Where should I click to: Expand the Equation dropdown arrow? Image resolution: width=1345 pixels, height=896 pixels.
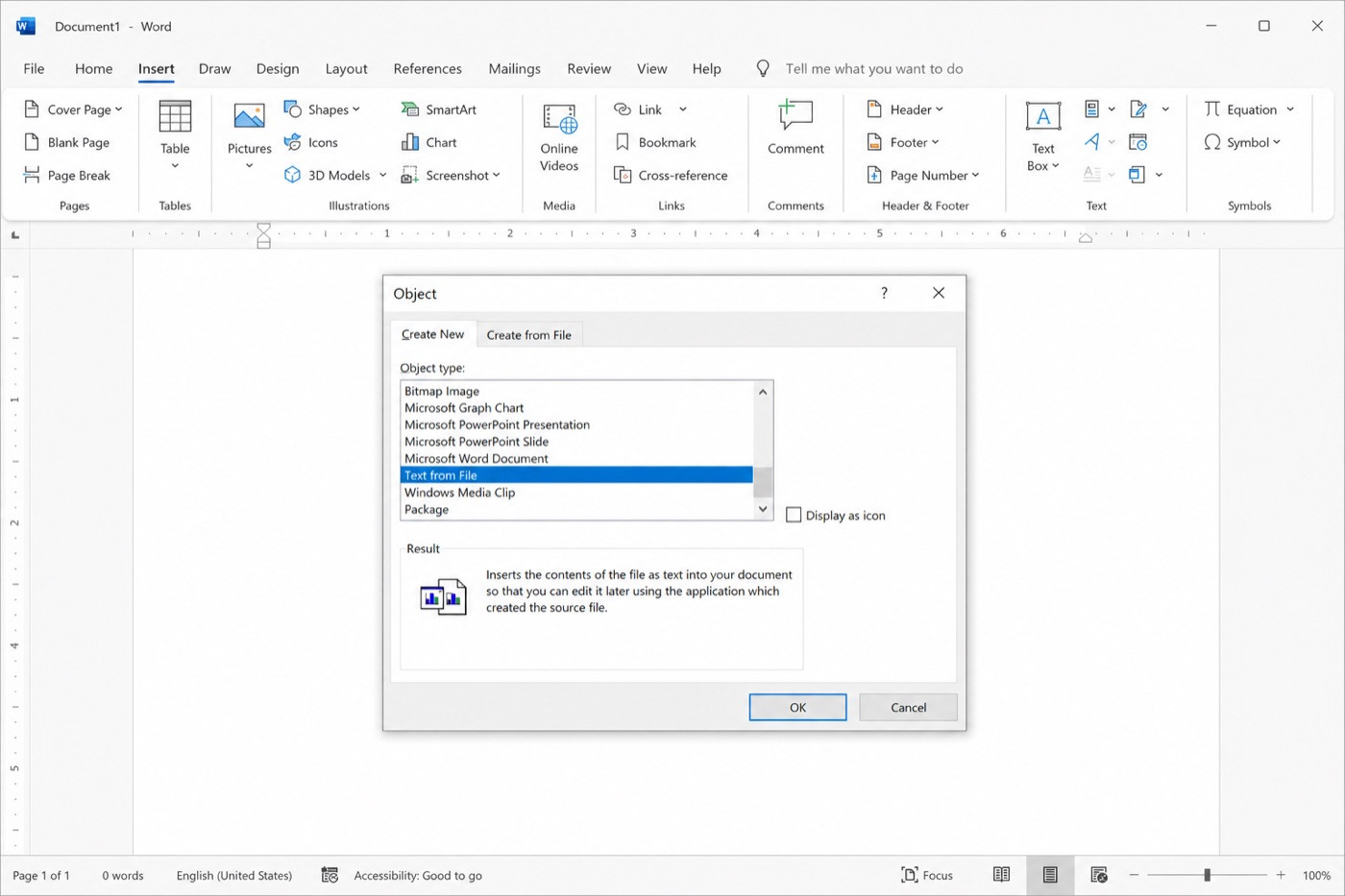point(1290,109)
